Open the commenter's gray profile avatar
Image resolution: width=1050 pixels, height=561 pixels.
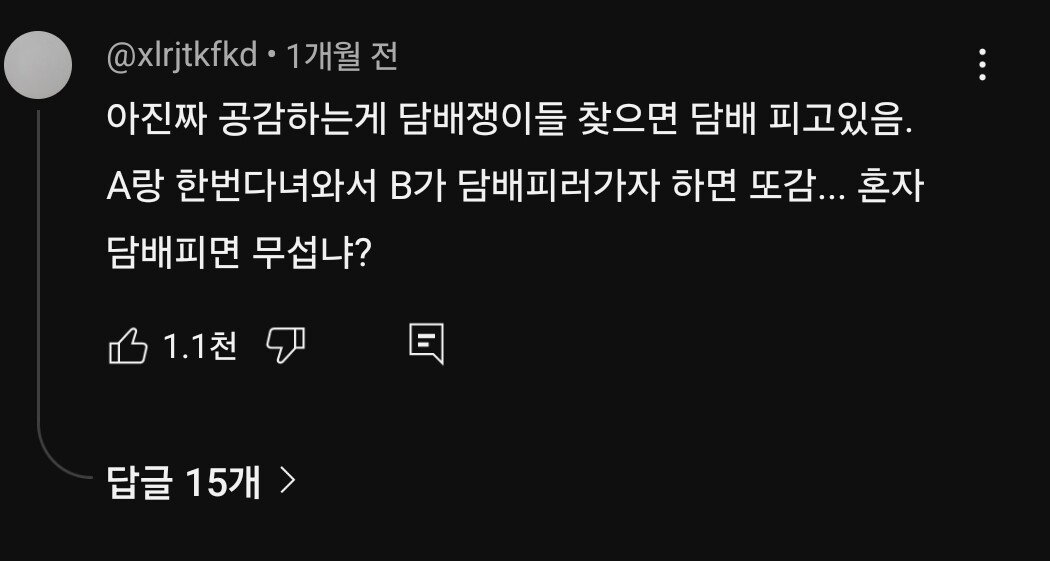pyautogui.click(x=38, y=66)
